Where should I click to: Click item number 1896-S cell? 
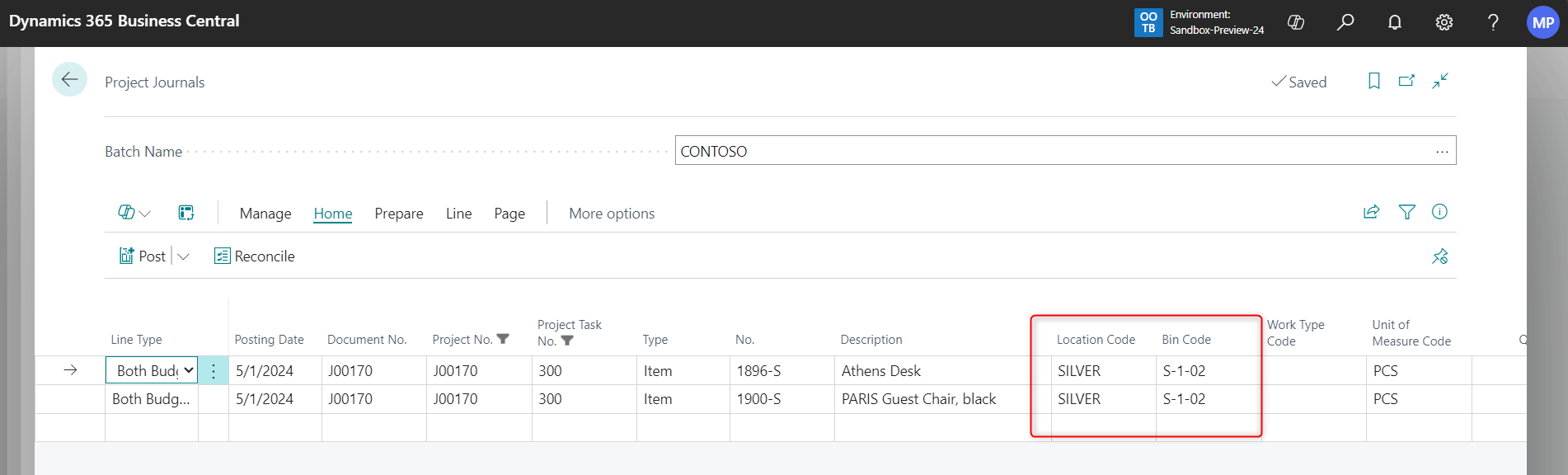782,371
